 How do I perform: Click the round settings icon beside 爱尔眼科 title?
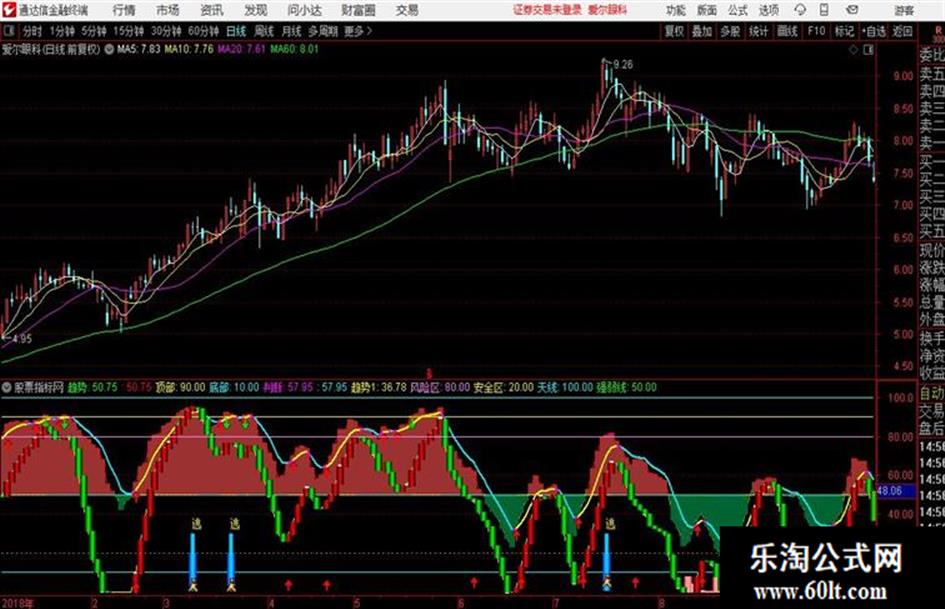109,49
